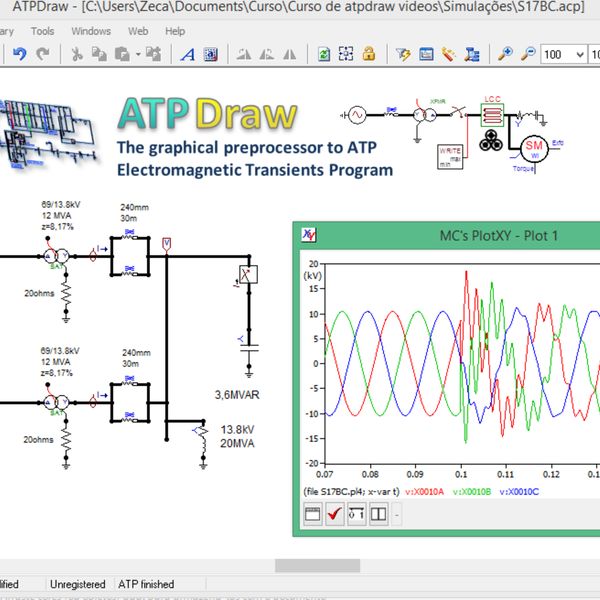Select the lower current probe after transformer
This screenshot has height=600, width=600.
pos(93,402)
